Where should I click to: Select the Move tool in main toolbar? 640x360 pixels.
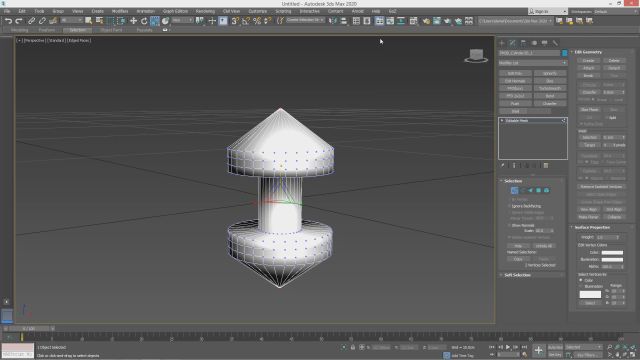[133, 20]
